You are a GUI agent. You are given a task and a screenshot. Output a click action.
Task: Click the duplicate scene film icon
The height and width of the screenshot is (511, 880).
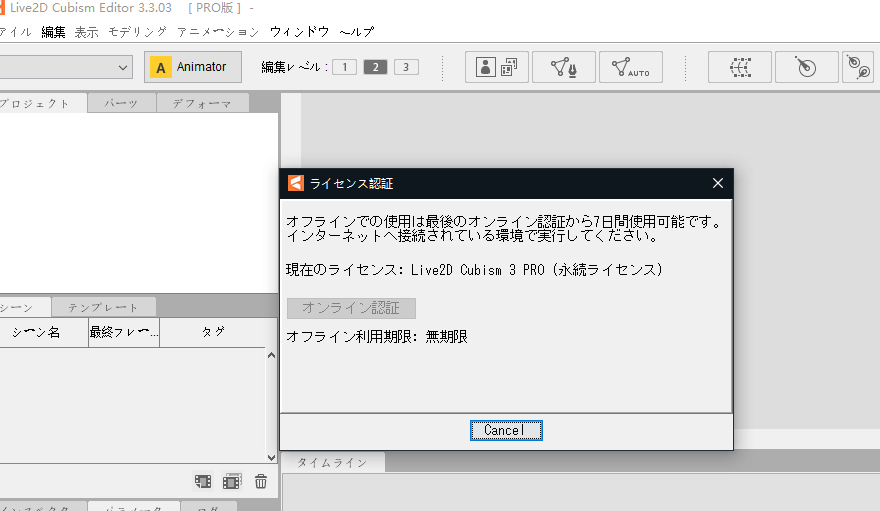pyautogui.click(x=232, y=481)
